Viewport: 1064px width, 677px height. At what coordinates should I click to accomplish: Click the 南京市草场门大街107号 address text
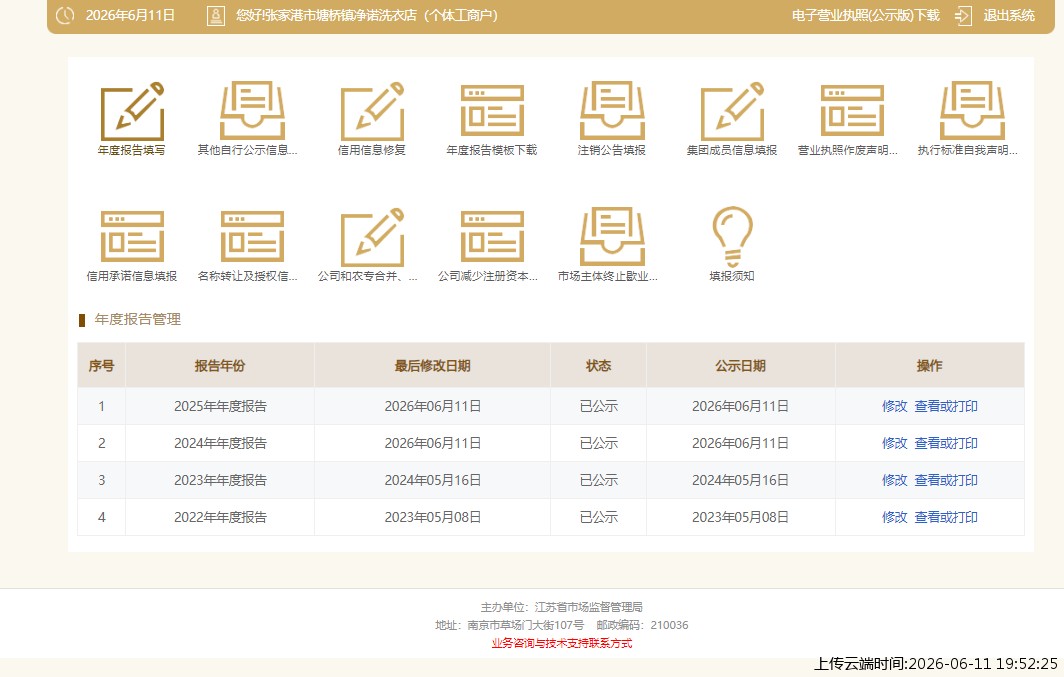pos(509,625)
